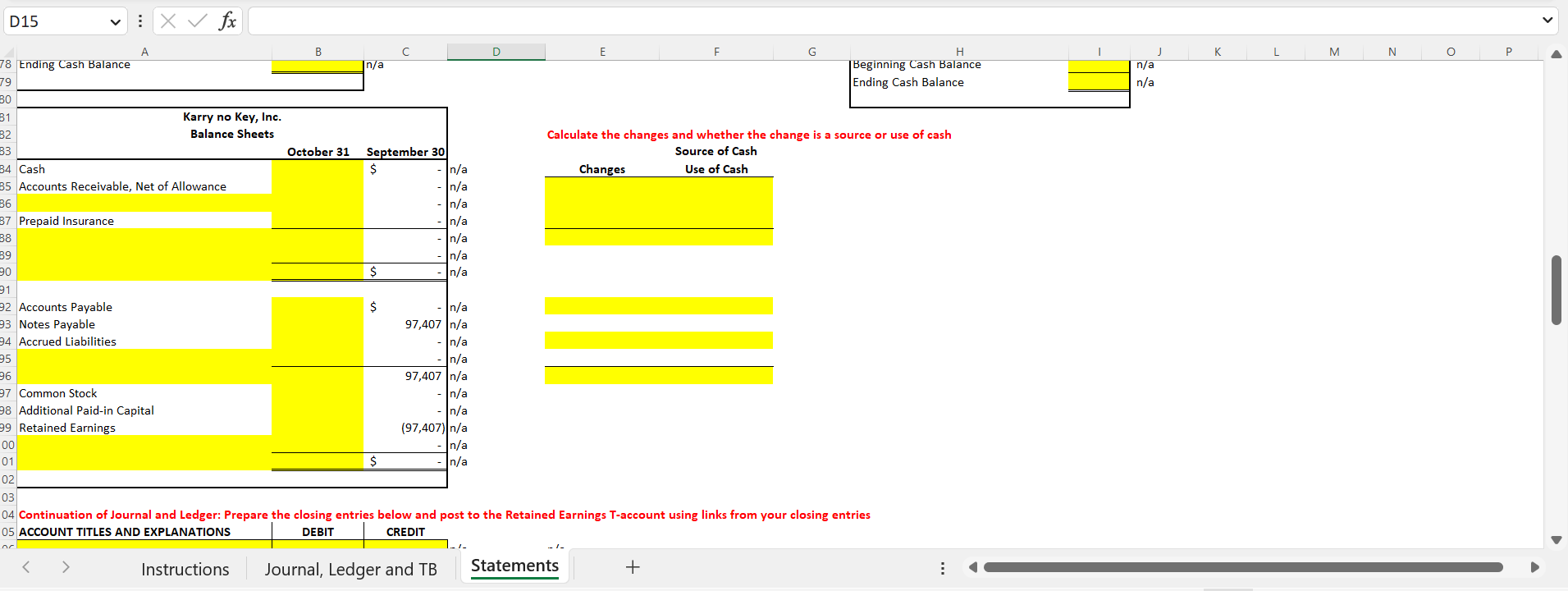Click Beginning Cash Balance label
The width and height of the screenshot is (1568, 591).
coord(917,64)
